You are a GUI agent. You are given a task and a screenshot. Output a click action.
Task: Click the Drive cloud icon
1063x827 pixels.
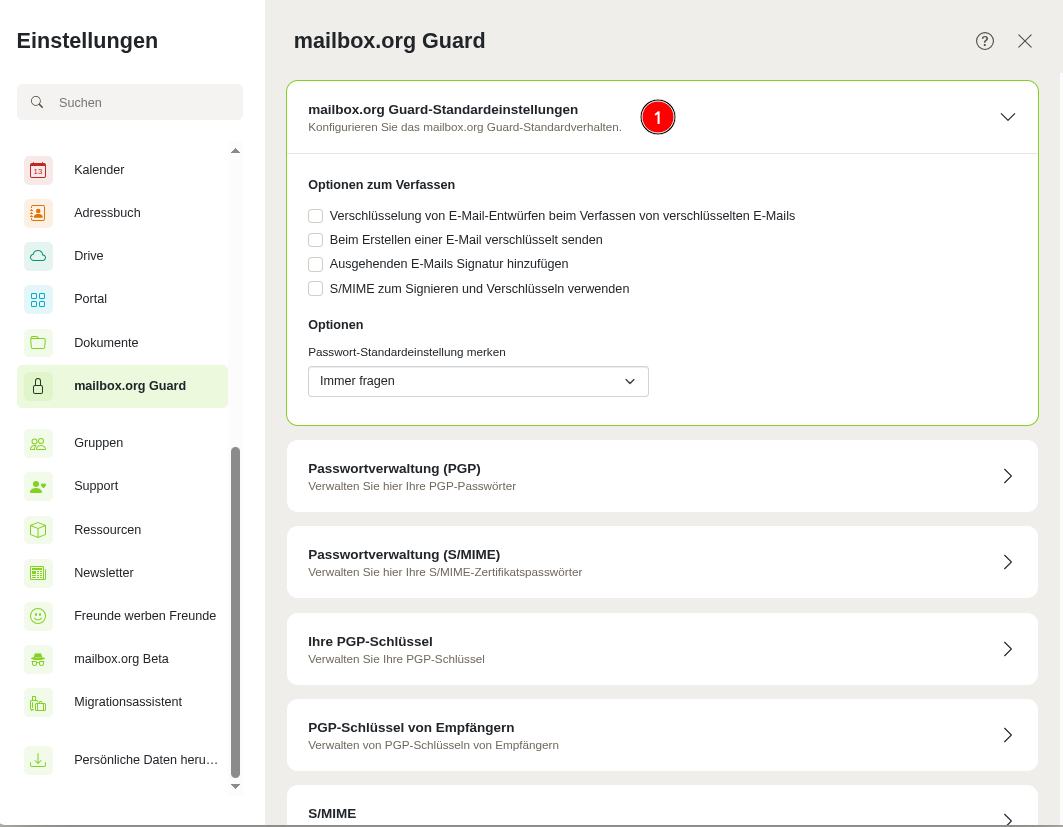[38, 256]
